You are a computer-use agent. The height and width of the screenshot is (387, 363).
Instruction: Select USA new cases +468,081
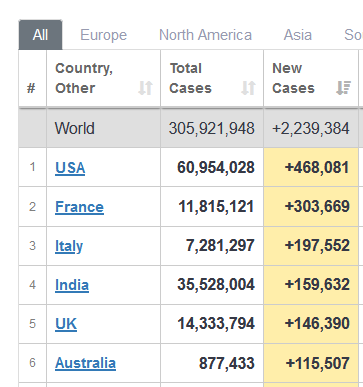(317, 167)
